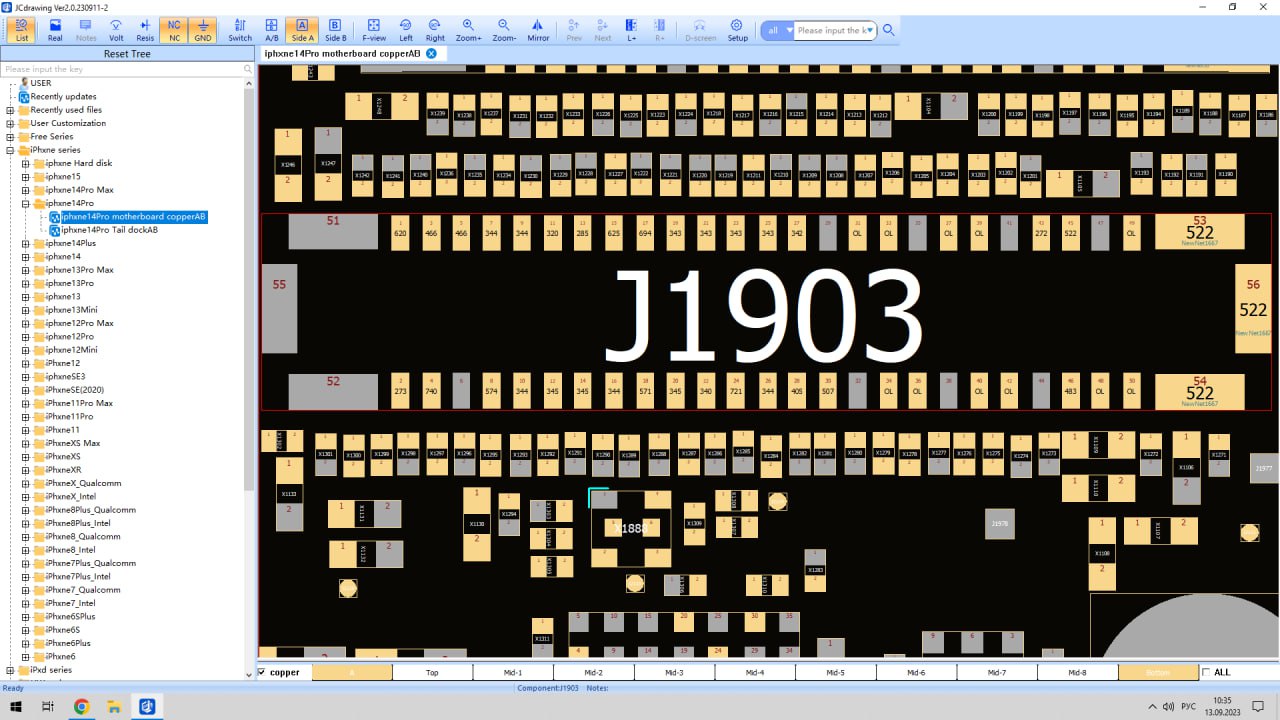
Task: Click the toolbar search magnifier icon
Action: pyautogui.click(x=889, y=30)
